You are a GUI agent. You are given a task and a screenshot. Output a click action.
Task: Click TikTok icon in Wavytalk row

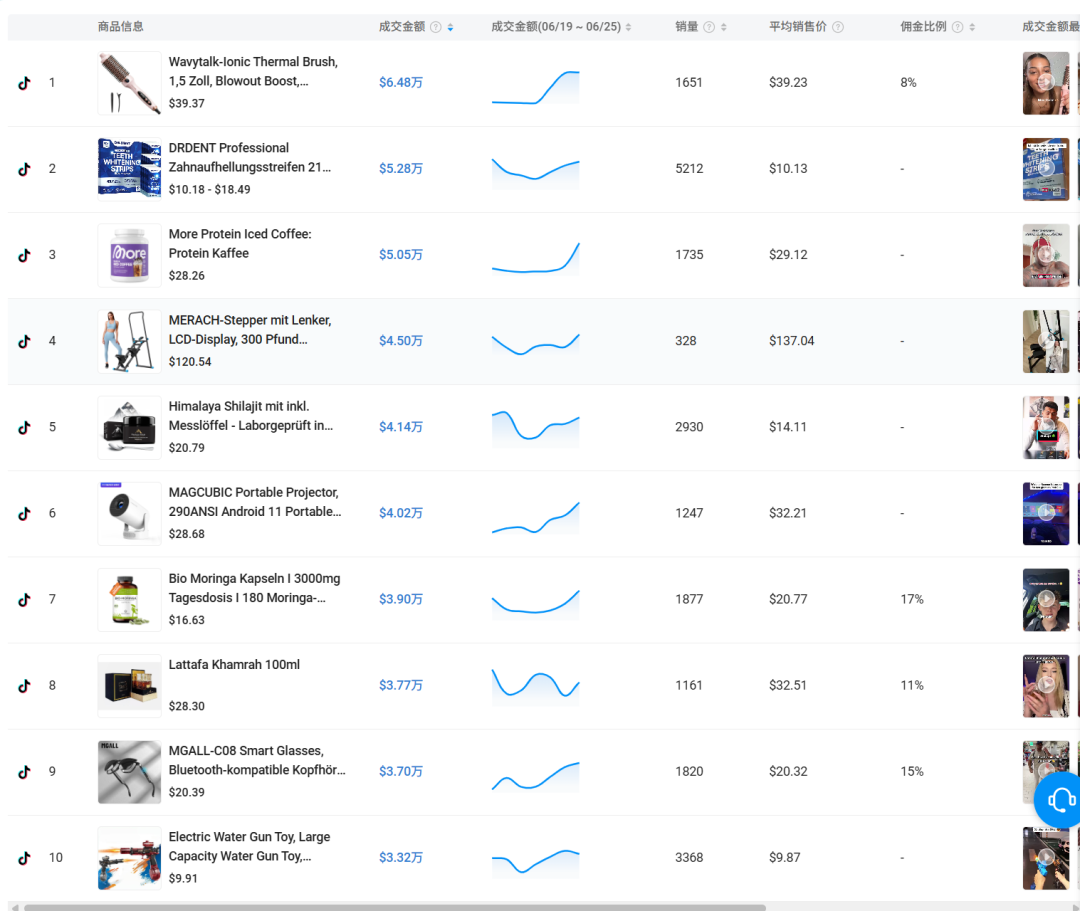pyautogui.click(x=24, y=83)
